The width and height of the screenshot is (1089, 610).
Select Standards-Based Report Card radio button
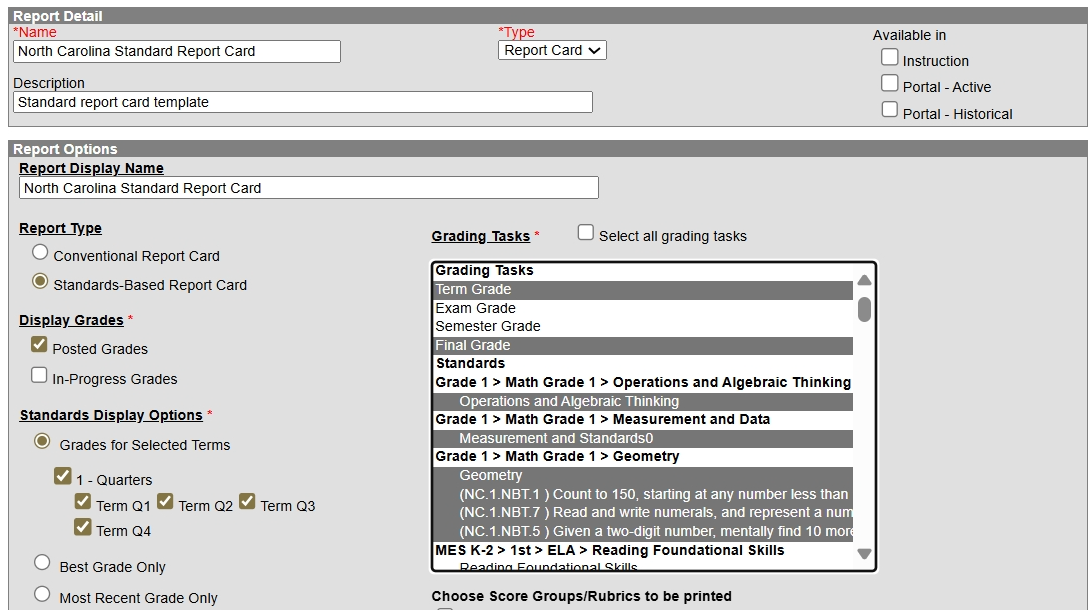point(40,281)
